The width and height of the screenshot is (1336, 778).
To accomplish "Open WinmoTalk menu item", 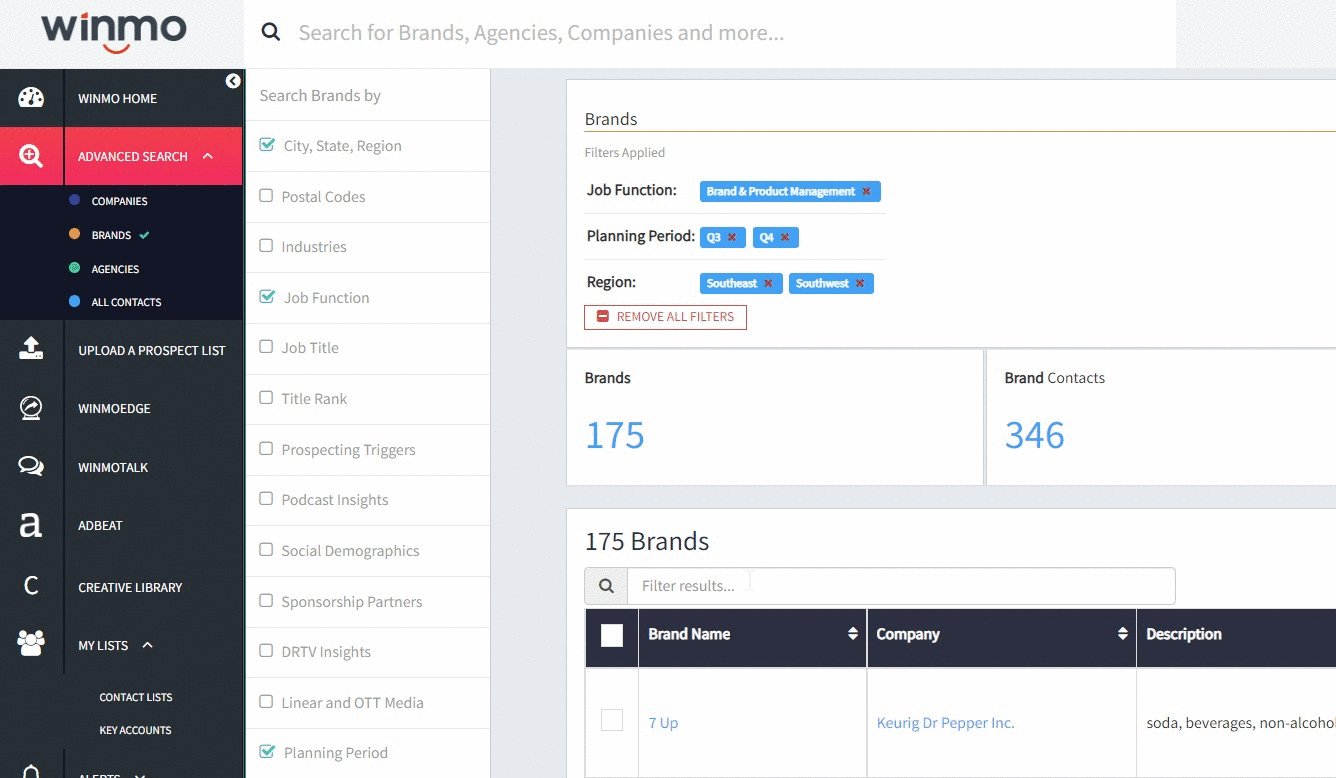I will [x=113, y=467].
